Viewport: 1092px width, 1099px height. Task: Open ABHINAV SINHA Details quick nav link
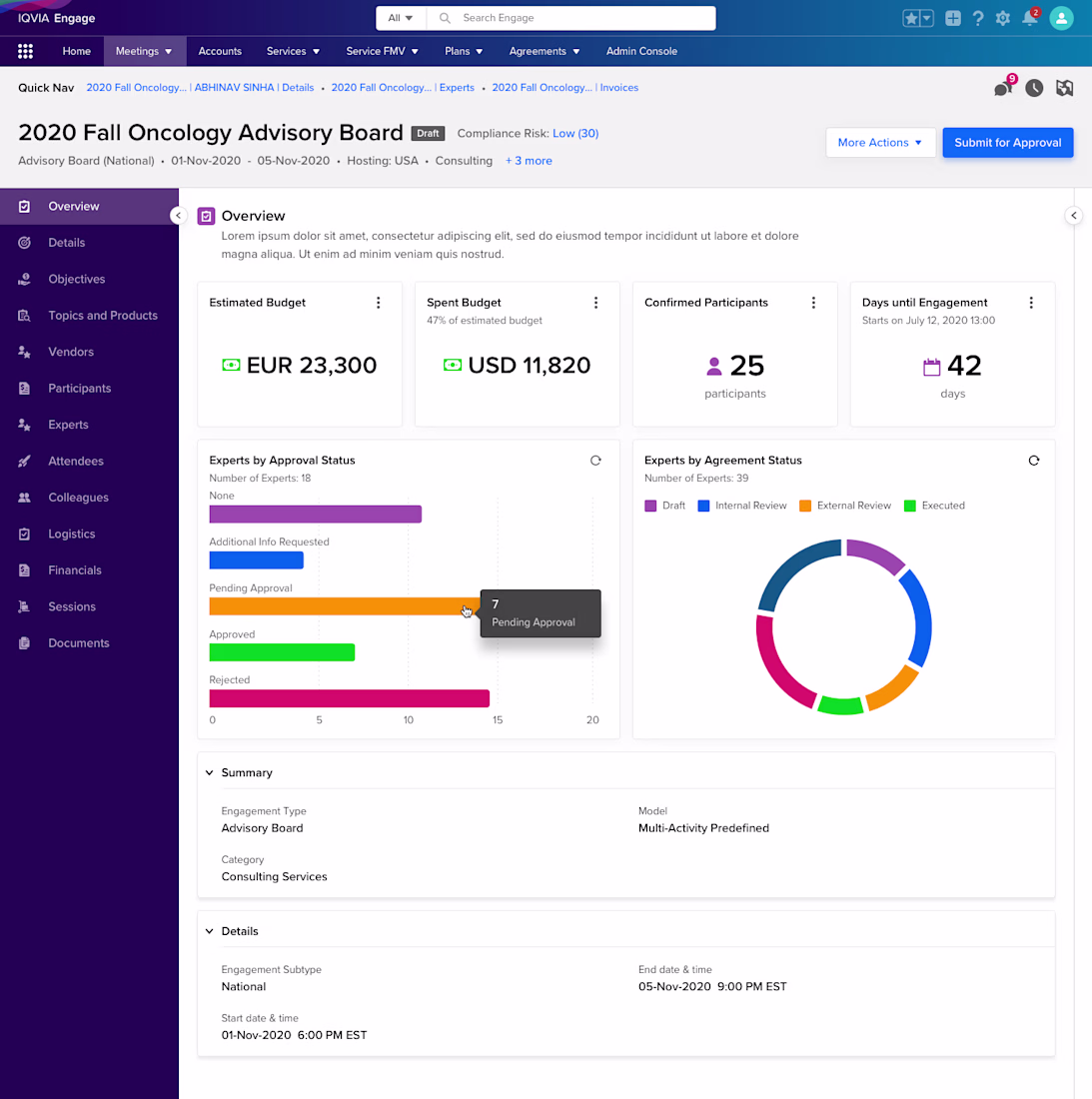200,88
